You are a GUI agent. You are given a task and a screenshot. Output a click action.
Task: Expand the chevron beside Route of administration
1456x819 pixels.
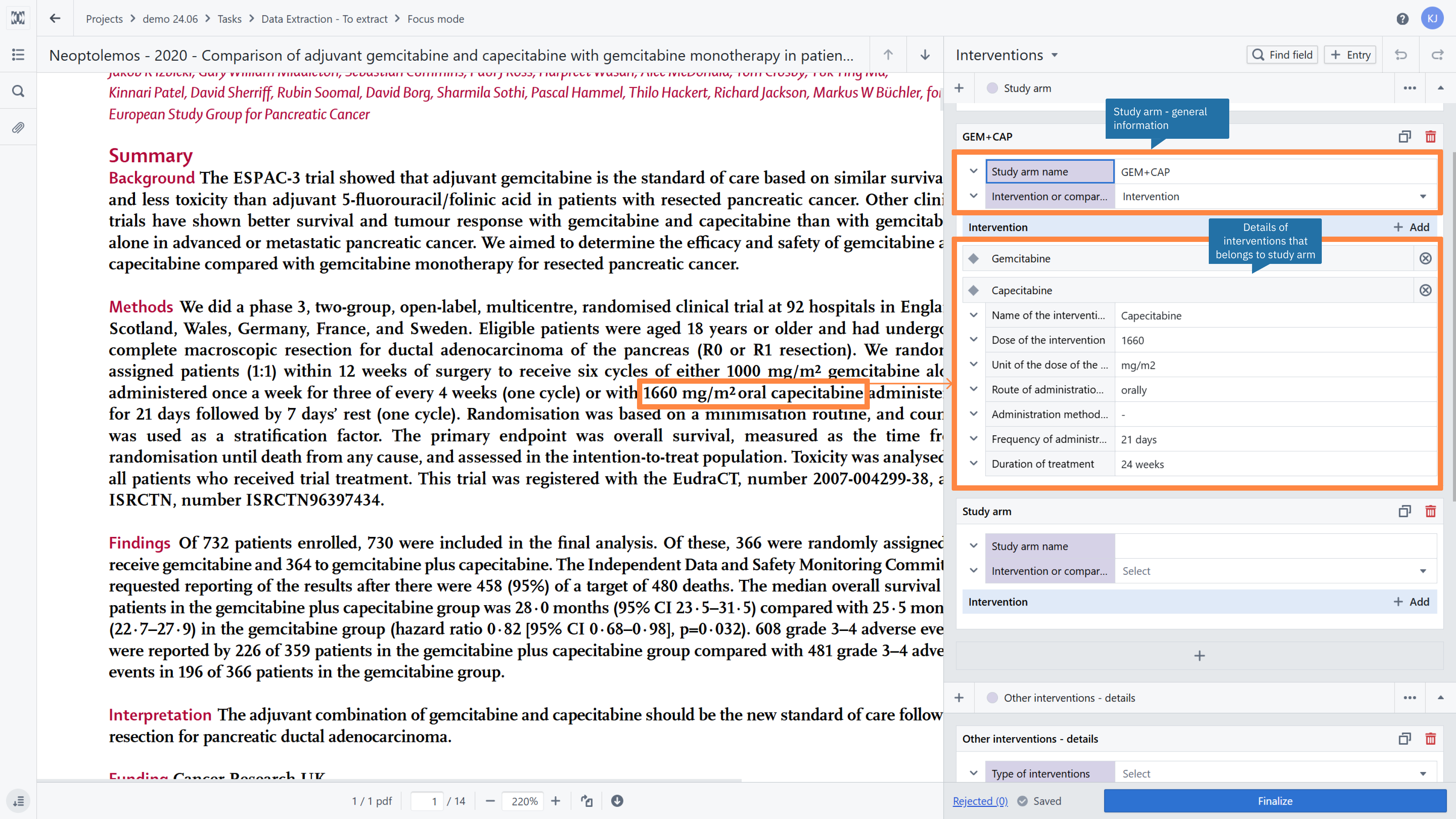[x=973, y=389]
